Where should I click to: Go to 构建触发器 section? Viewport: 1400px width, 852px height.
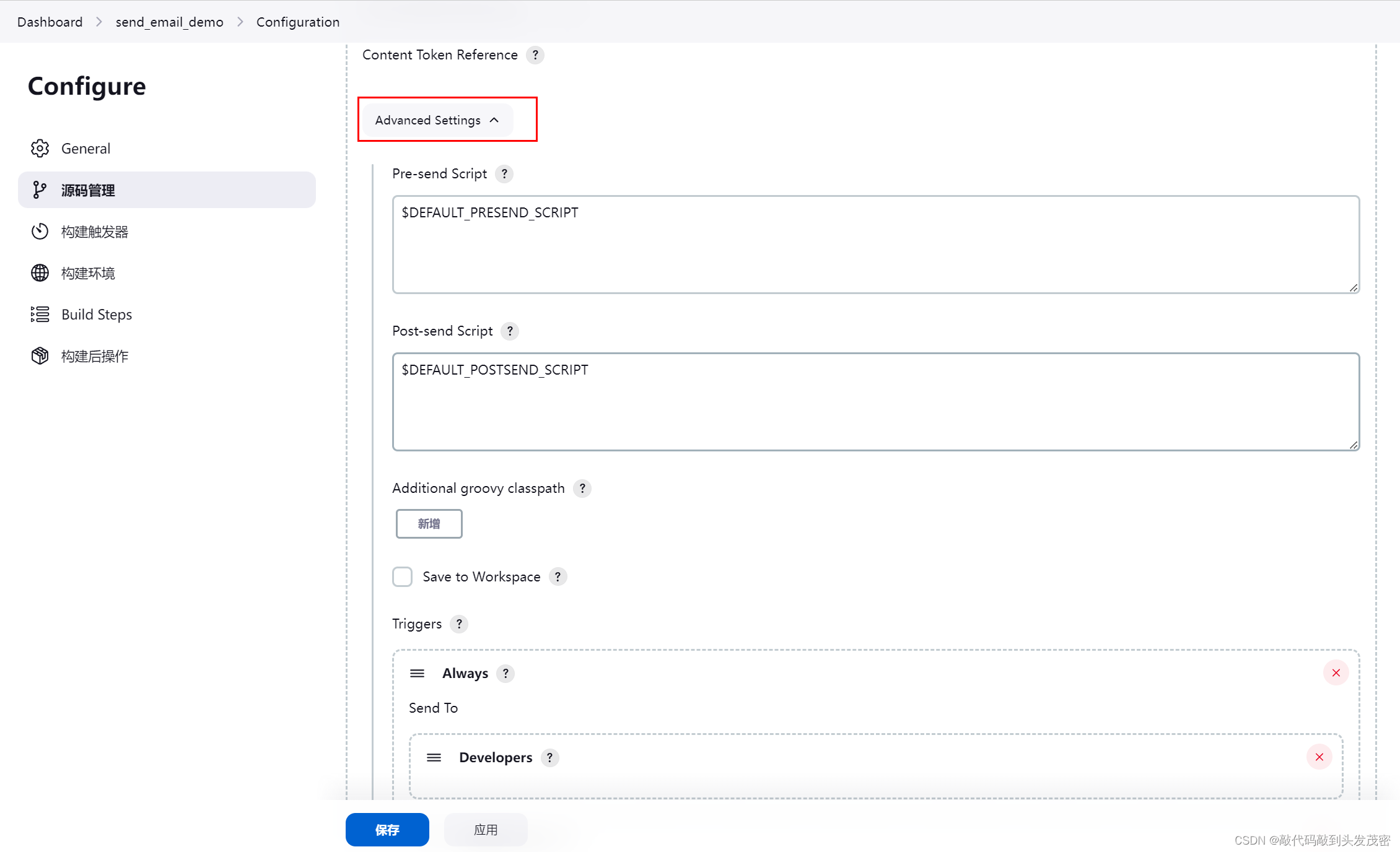pyautogui.click(x=167, y=232)
